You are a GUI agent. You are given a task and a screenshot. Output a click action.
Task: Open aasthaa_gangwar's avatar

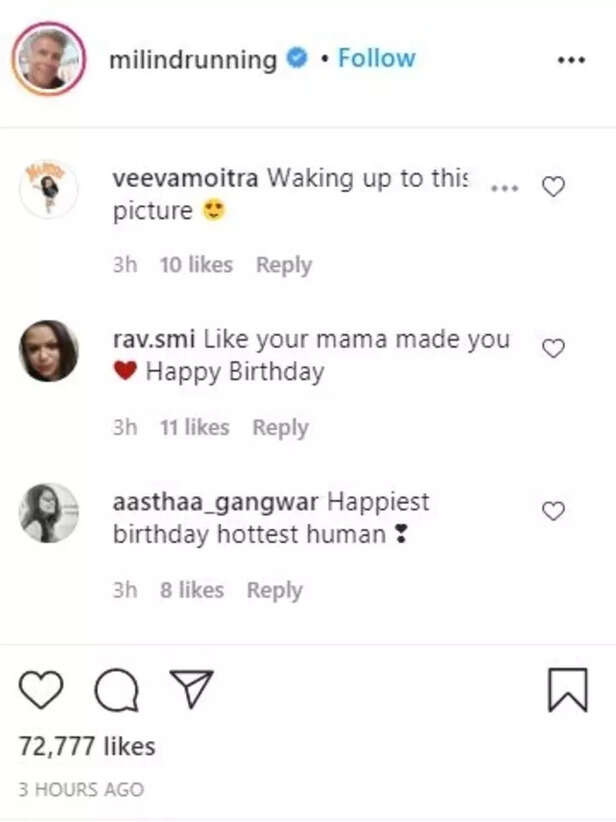[49, 513]
